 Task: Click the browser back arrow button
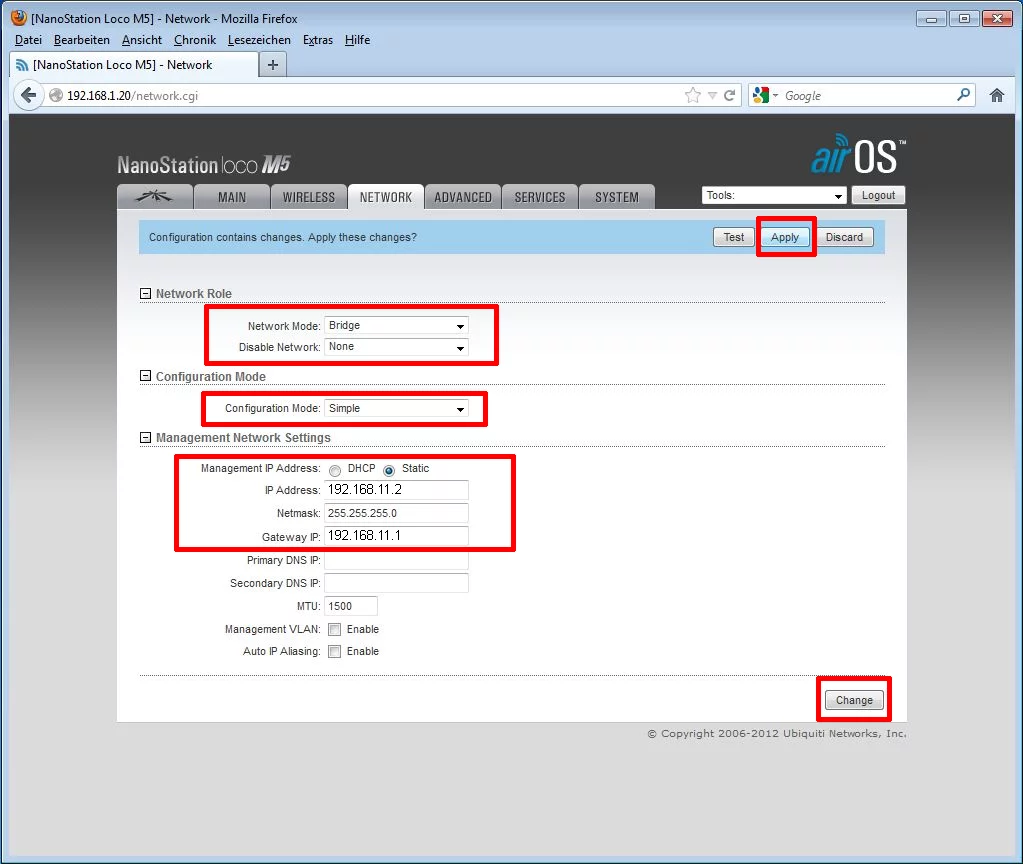28,95
